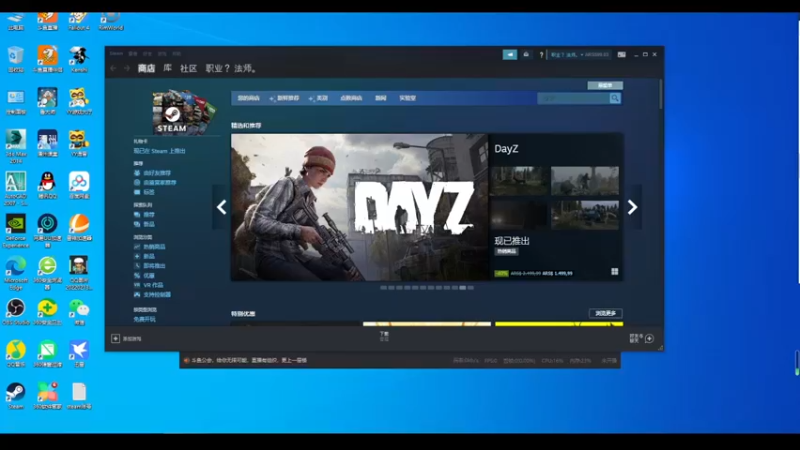Click the wishlist button above search
The height and width of the screenshot is (450, 800).
click(605, 85)
